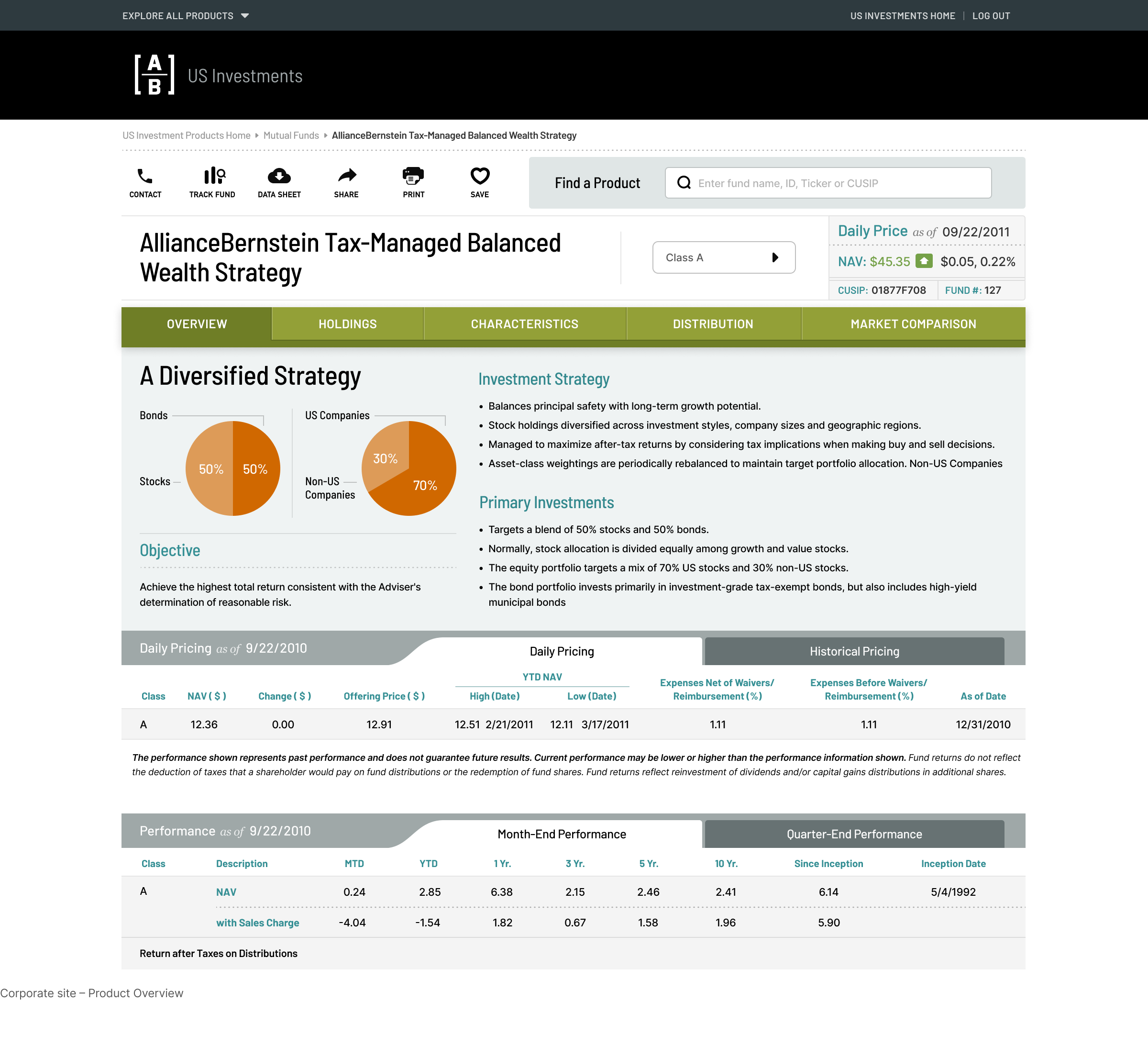Click the Fund # 127 value
Image resolution: width=1148 pixels, height=1046 pixels.
[x=992, y=290]
